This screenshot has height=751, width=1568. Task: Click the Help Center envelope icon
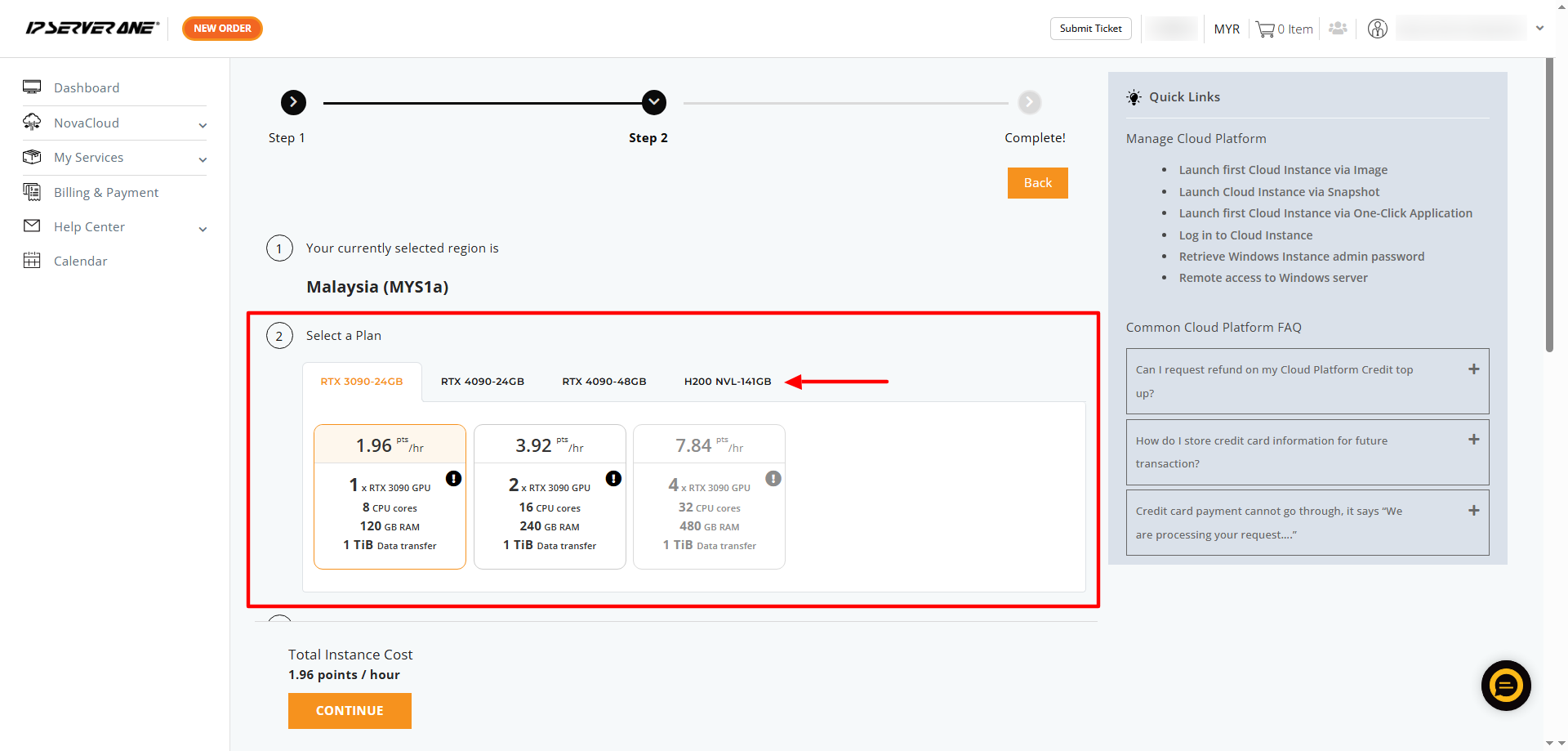(x=32, y=226)
